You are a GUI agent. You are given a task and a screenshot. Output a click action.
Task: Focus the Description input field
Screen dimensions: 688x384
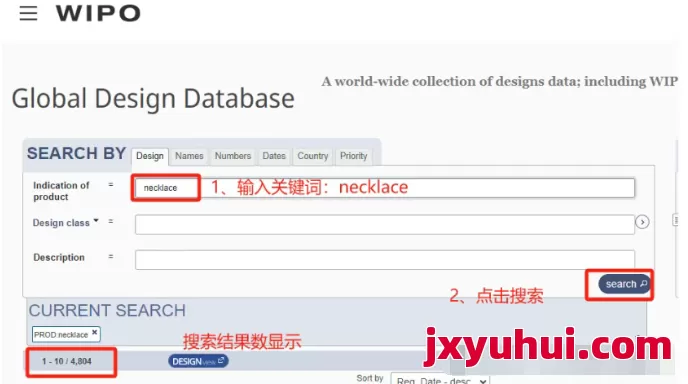(x=384, y=259)
